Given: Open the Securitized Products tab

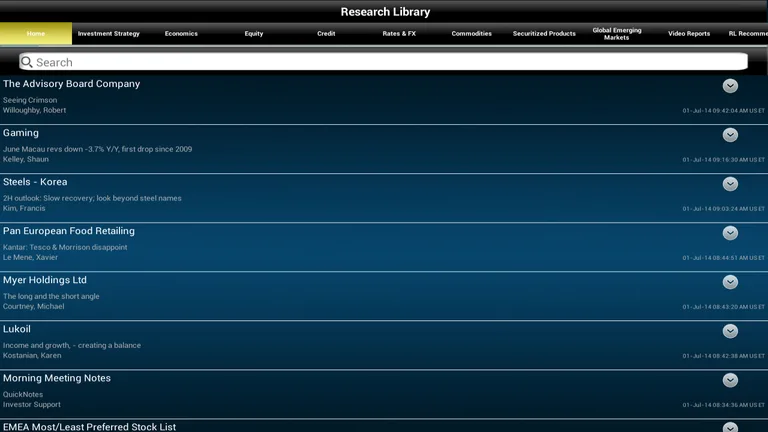Looking at the screenshot, I should [544, 33].
